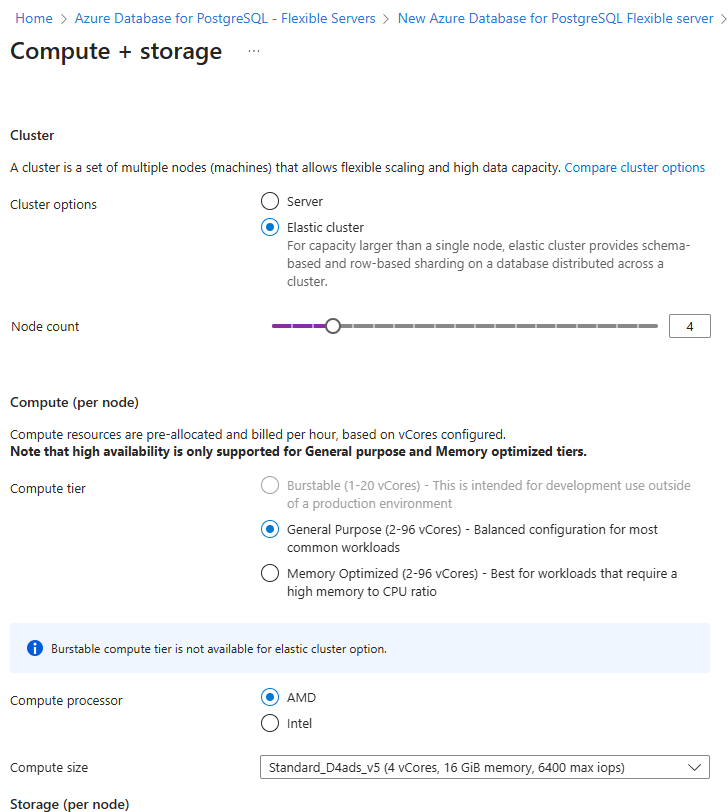
Task: Click the breadcrumb separator arrow after Home
Action: (63, 18)
